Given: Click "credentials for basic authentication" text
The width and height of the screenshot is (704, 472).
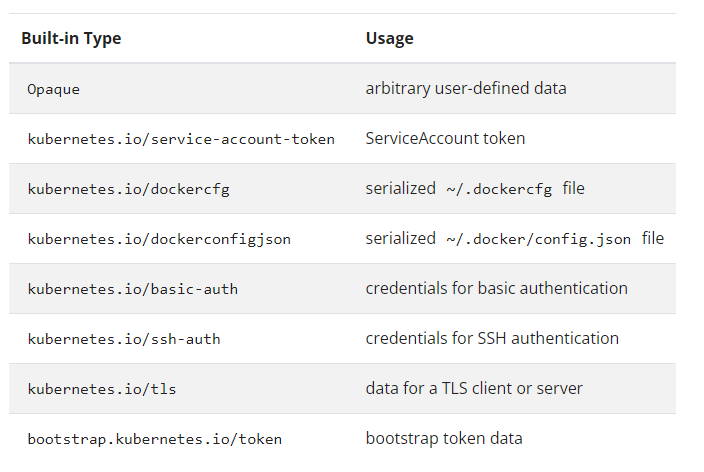Looking at the screenshot, I should pos(496,288).
